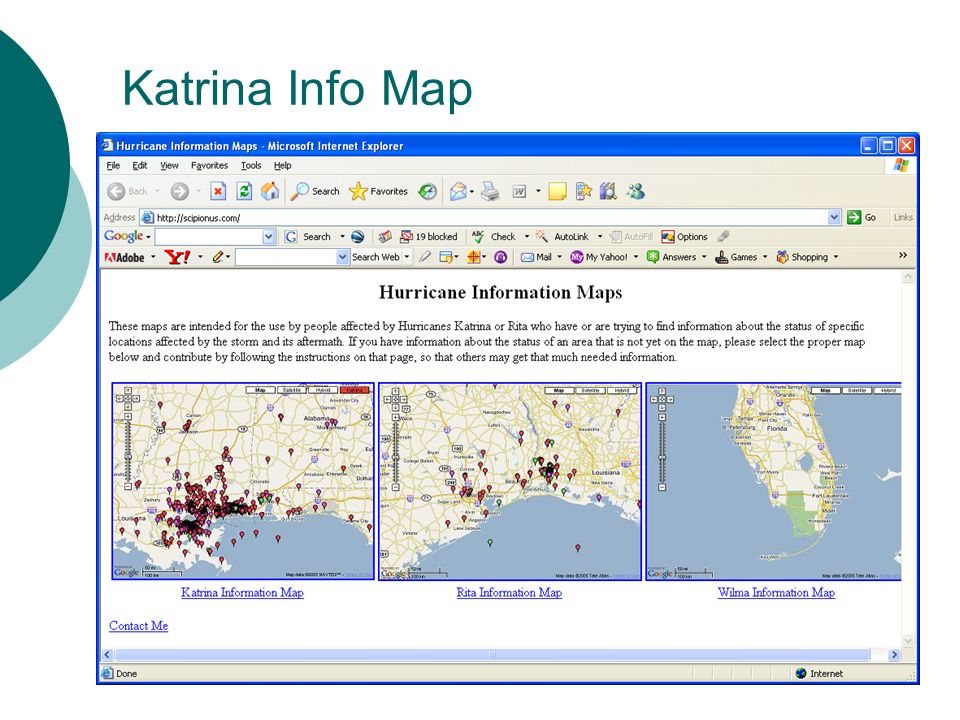Follow the Wilma Information Map link

(x=776, y=593)
